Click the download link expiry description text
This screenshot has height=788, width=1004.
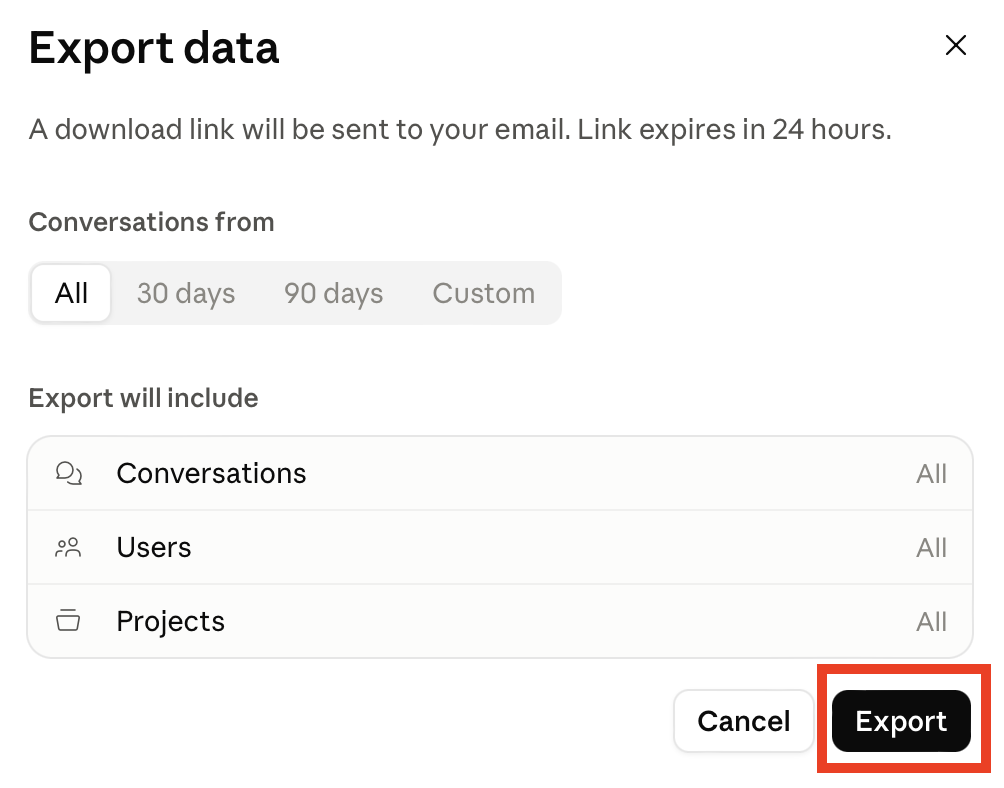pyautogui.click(x=460, y=130)
